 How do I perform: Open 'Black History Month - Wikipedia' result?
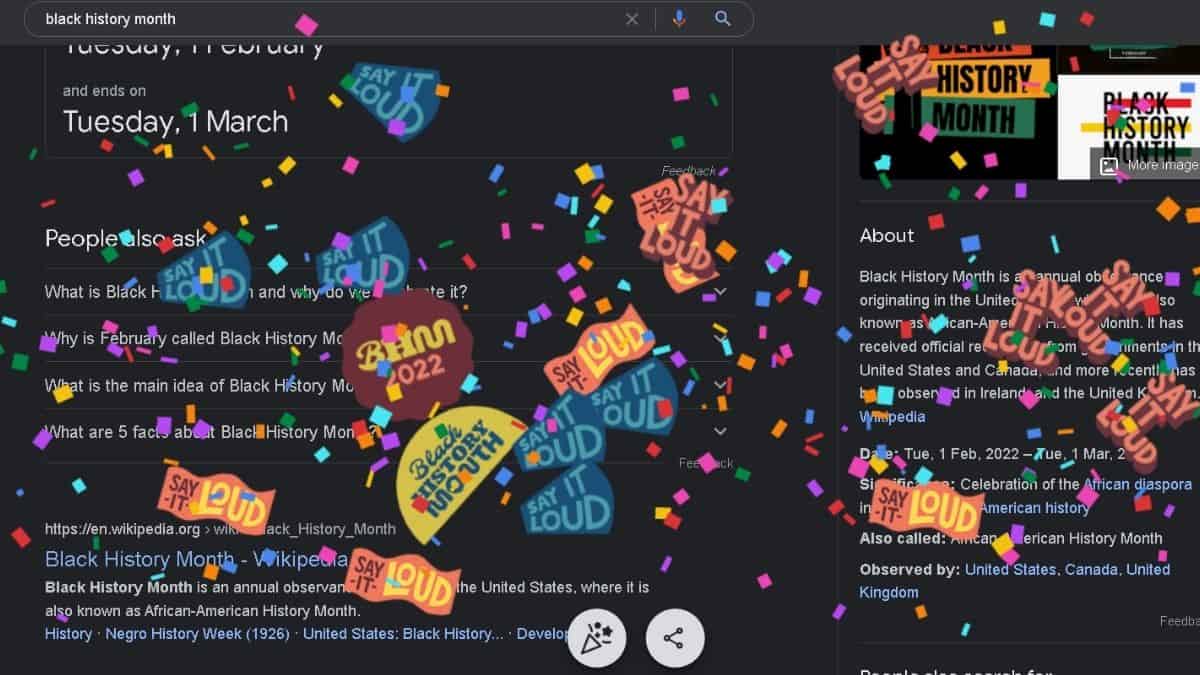click(195, 558)
